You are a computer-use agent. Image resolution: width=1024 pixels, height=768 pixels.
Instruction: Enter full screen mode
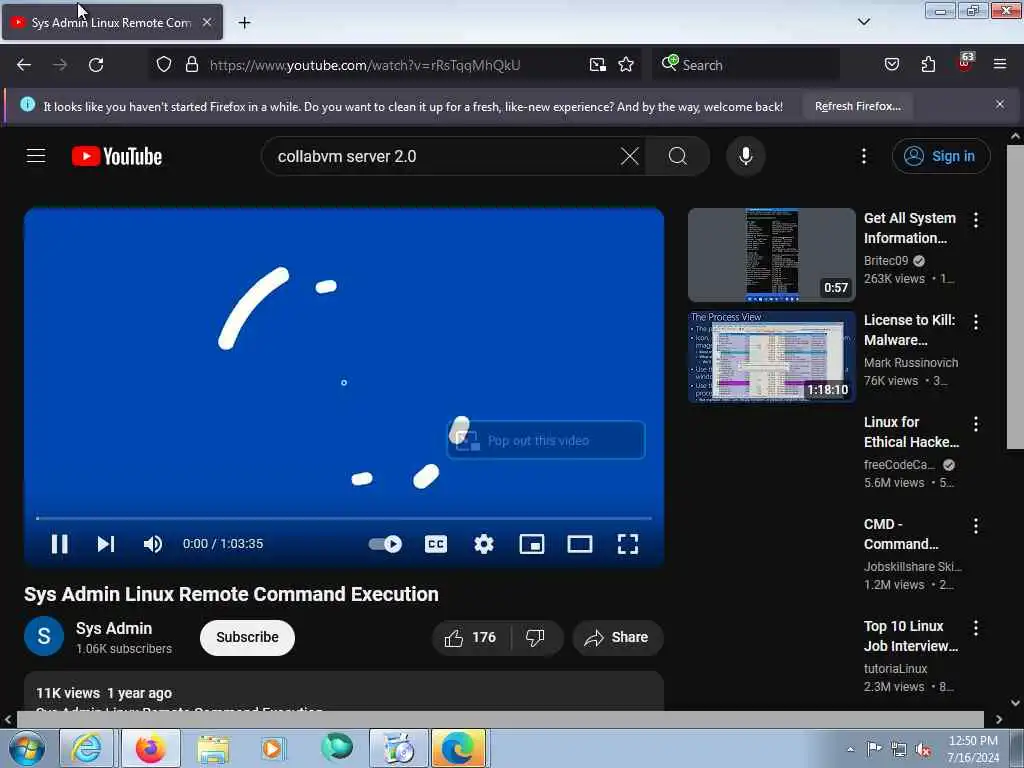tap(628, 544)
